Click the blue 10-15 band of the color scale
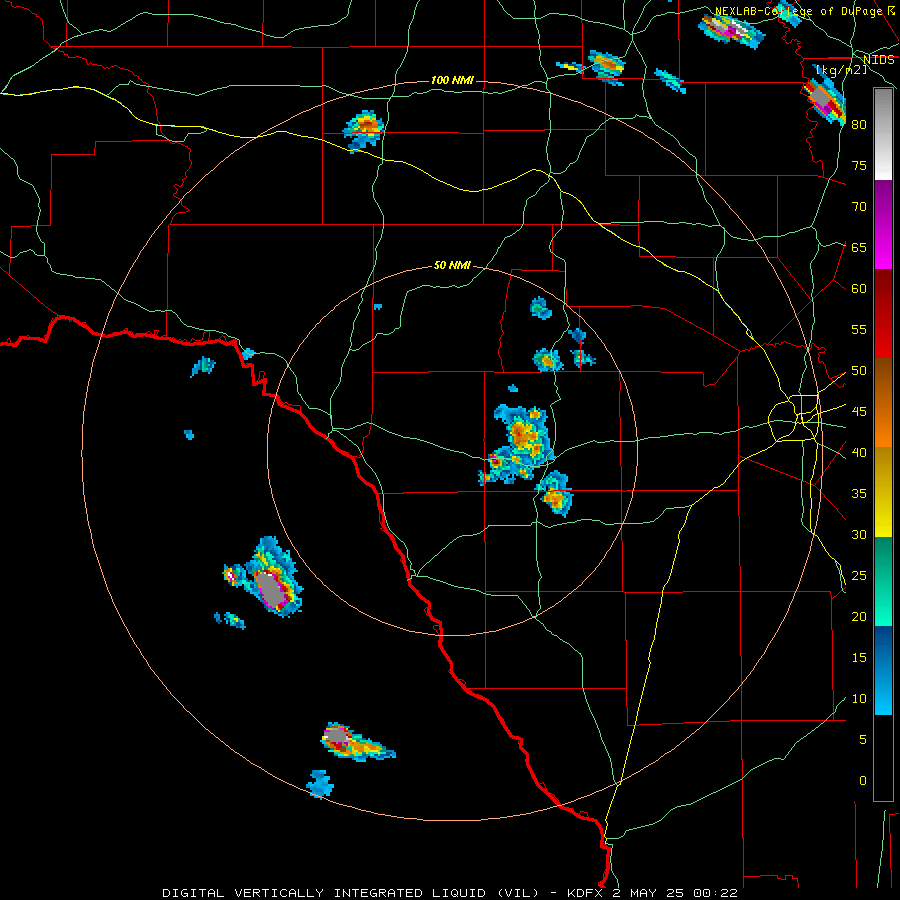The image size is (900, 900). click(883, 670)
